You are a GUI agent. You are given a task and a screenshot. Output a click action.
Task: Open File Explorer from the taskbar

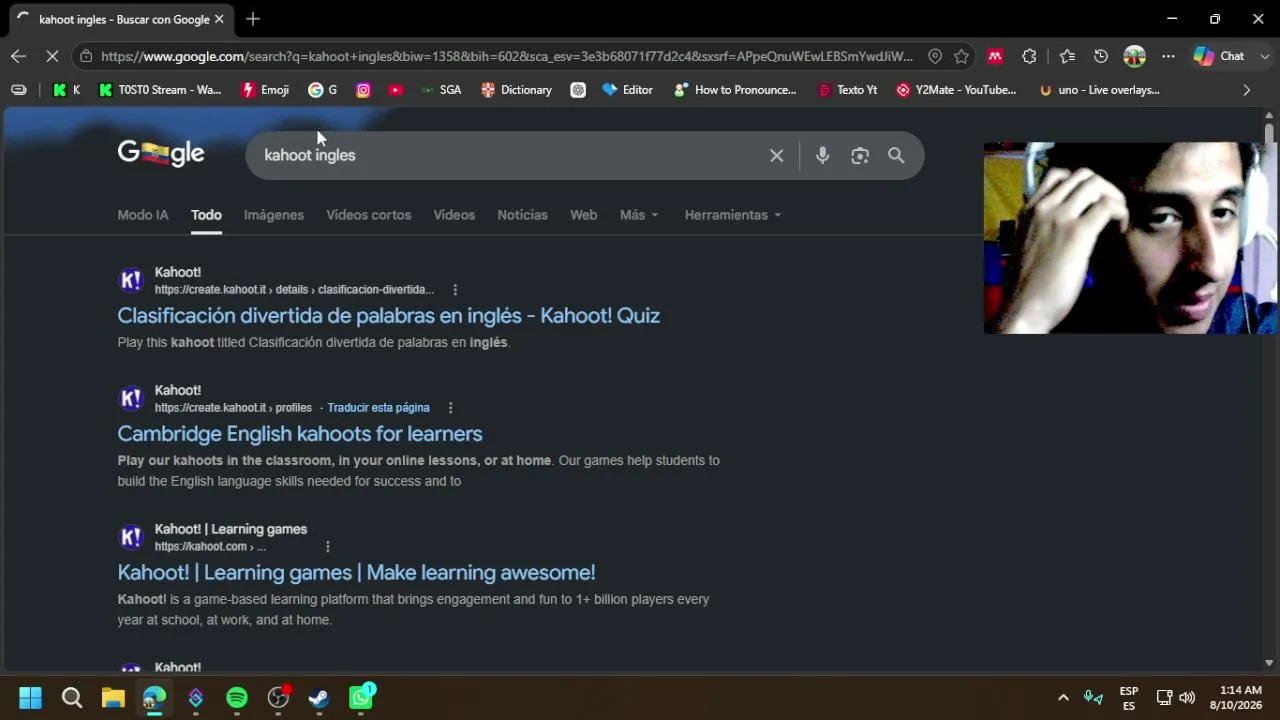(x=113, y=698)
